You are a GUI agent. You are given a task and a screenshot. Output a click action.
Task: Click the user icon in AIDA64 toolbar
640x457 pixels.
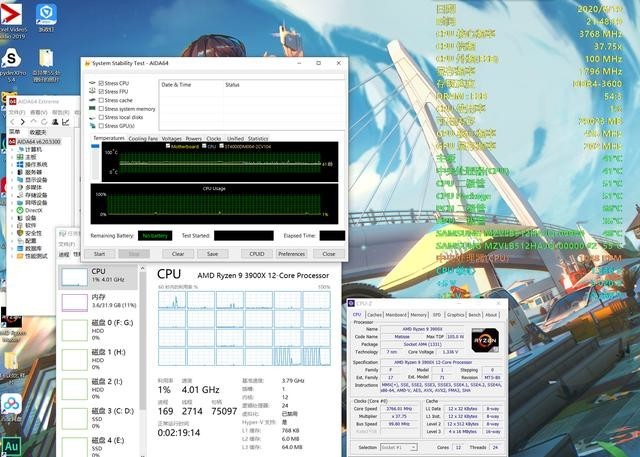[55, 122]
